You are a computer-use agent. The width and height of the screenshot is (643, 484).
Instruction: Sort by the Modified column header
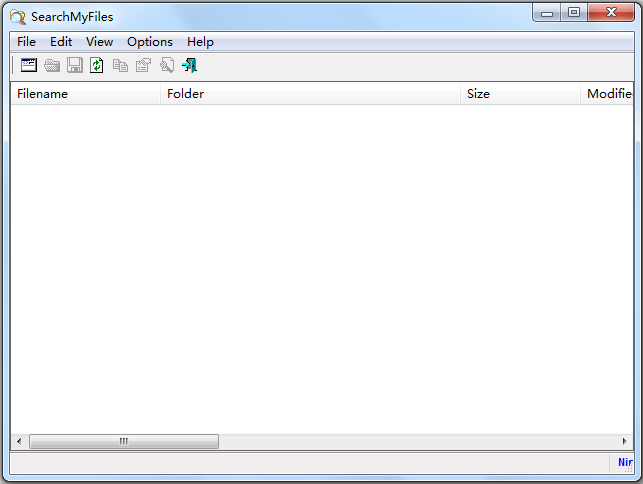[x=607, y=94]
